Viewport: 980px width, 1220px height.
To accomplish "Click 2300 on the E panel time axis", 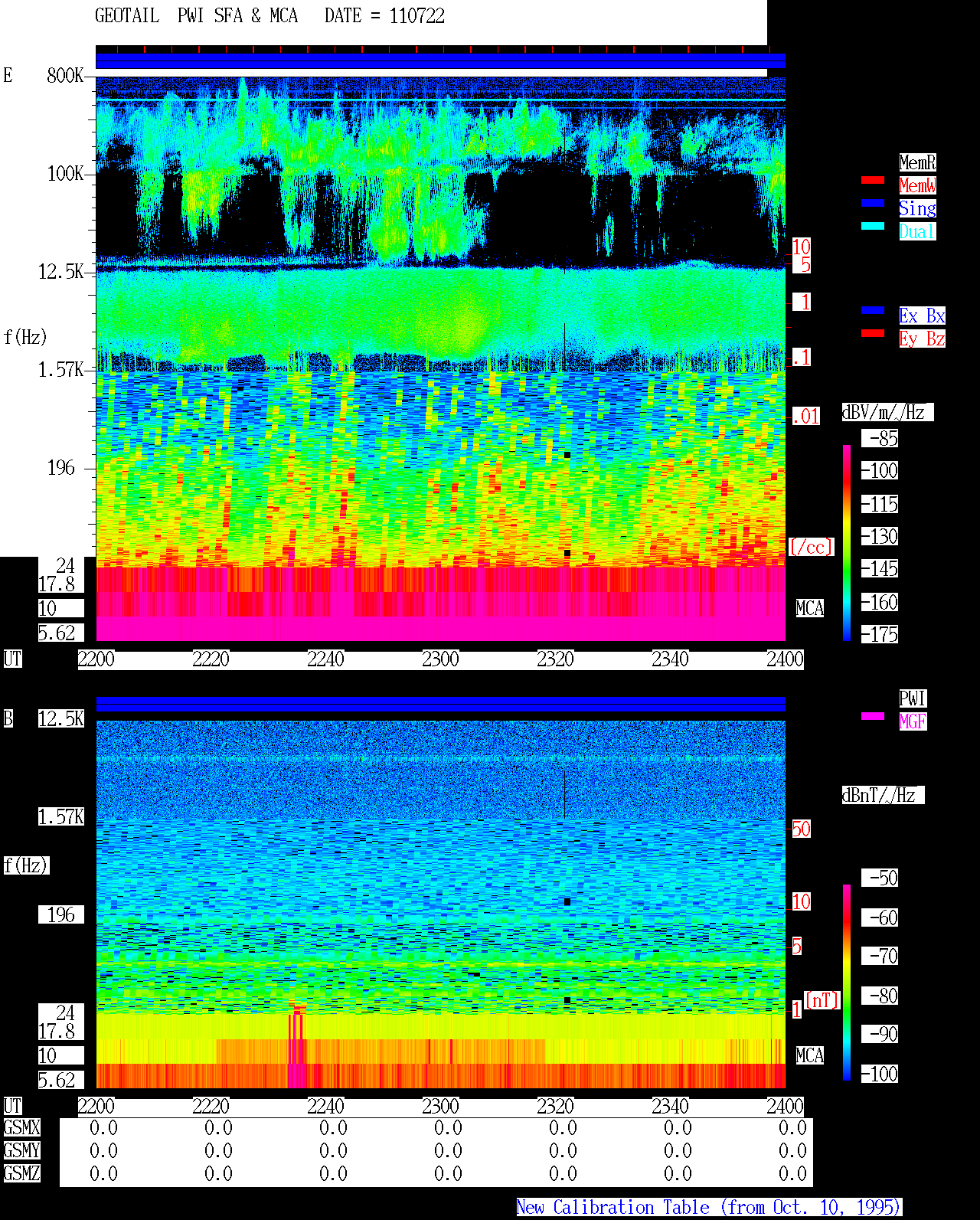I will point(441,659).
